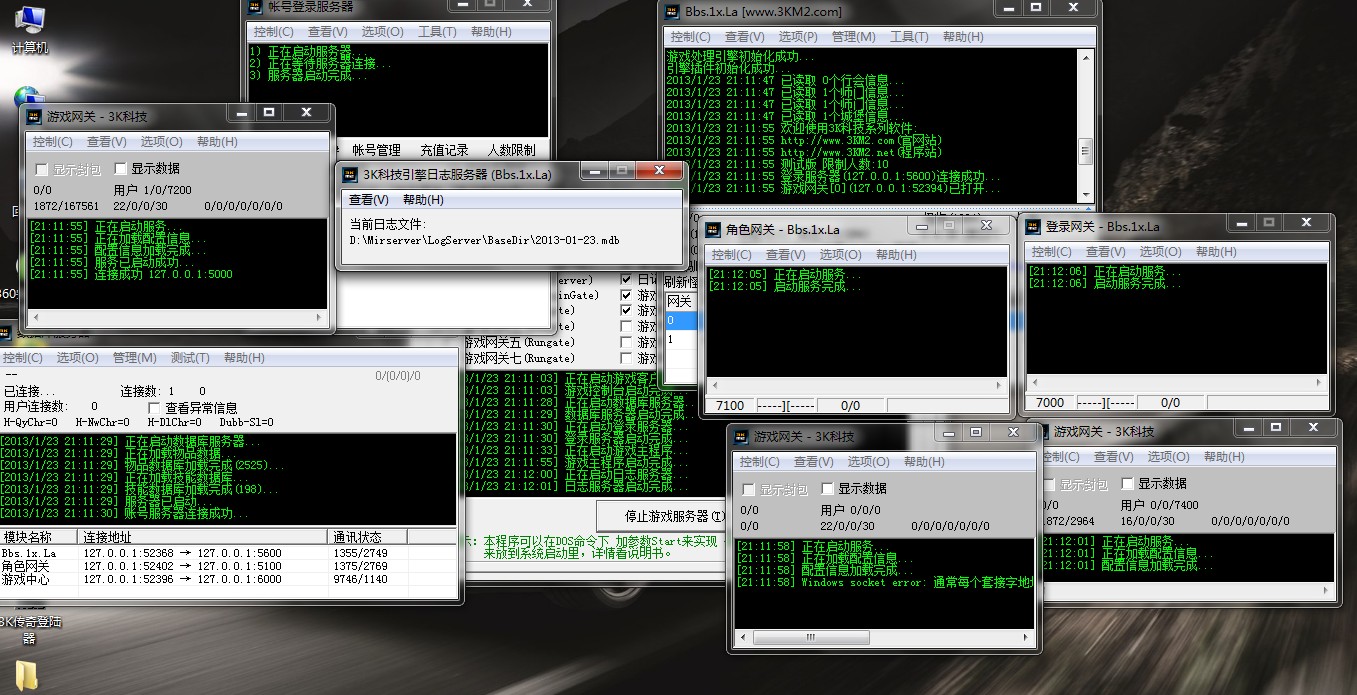Click scroll-right arrow in socket error 游戏网关 window
The width and height of the screenshot is (1357, 695).
tap(1025, 637)
